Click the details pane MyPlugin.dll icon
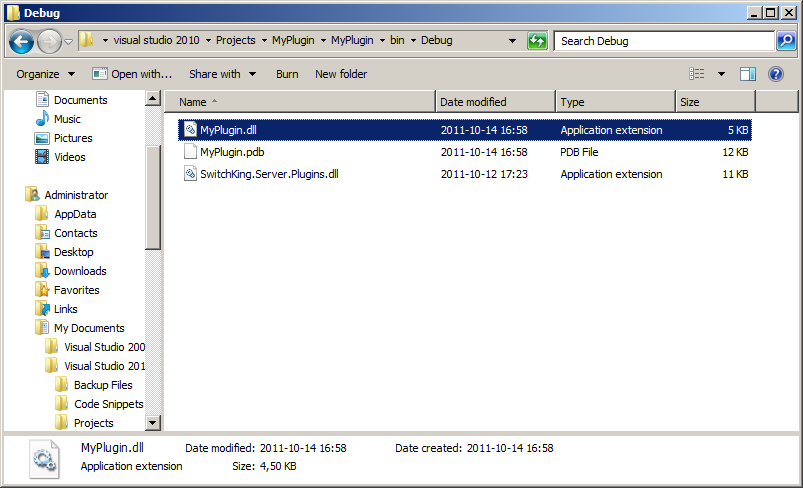 [44, 459]
